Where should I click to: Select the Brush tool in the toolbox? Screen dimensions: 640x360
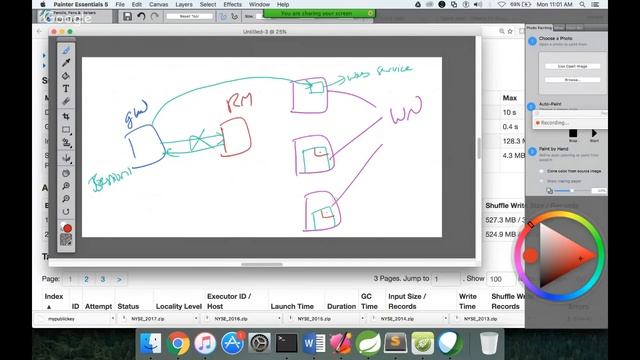click(x=66, y=51)
